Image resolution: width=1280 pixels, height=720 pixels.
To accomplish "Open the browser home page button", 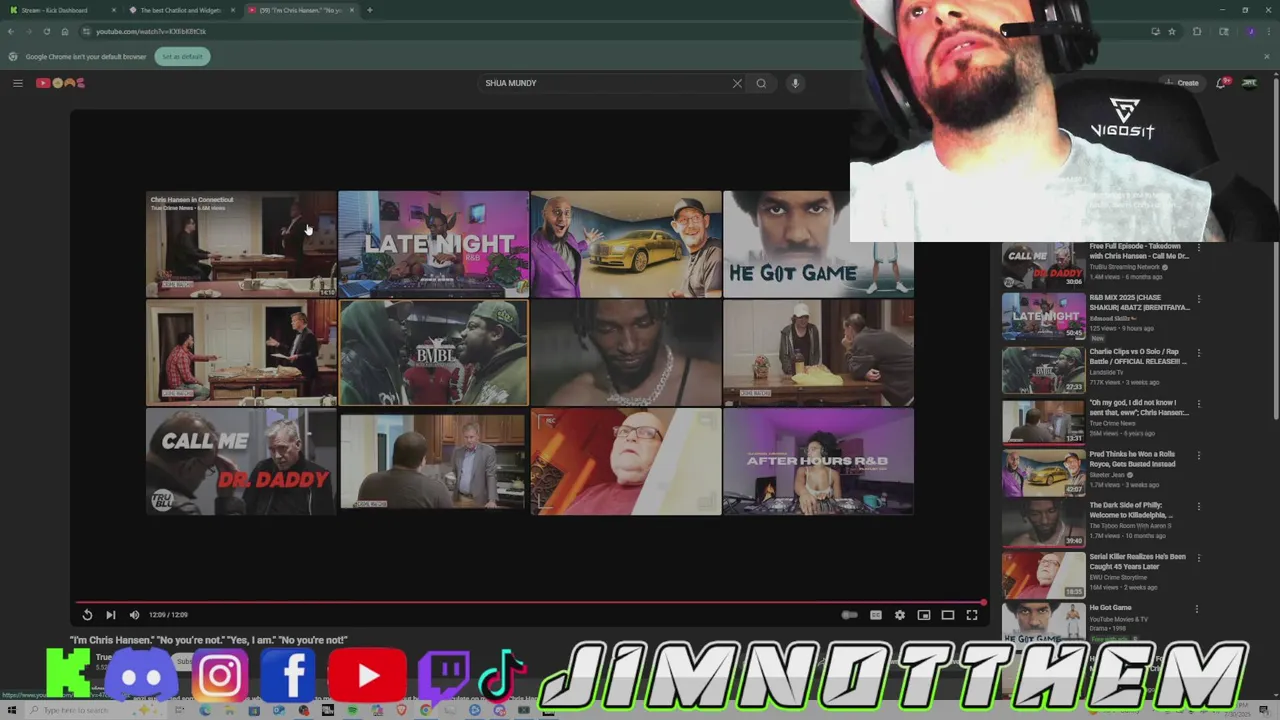I will click(65, 31).
